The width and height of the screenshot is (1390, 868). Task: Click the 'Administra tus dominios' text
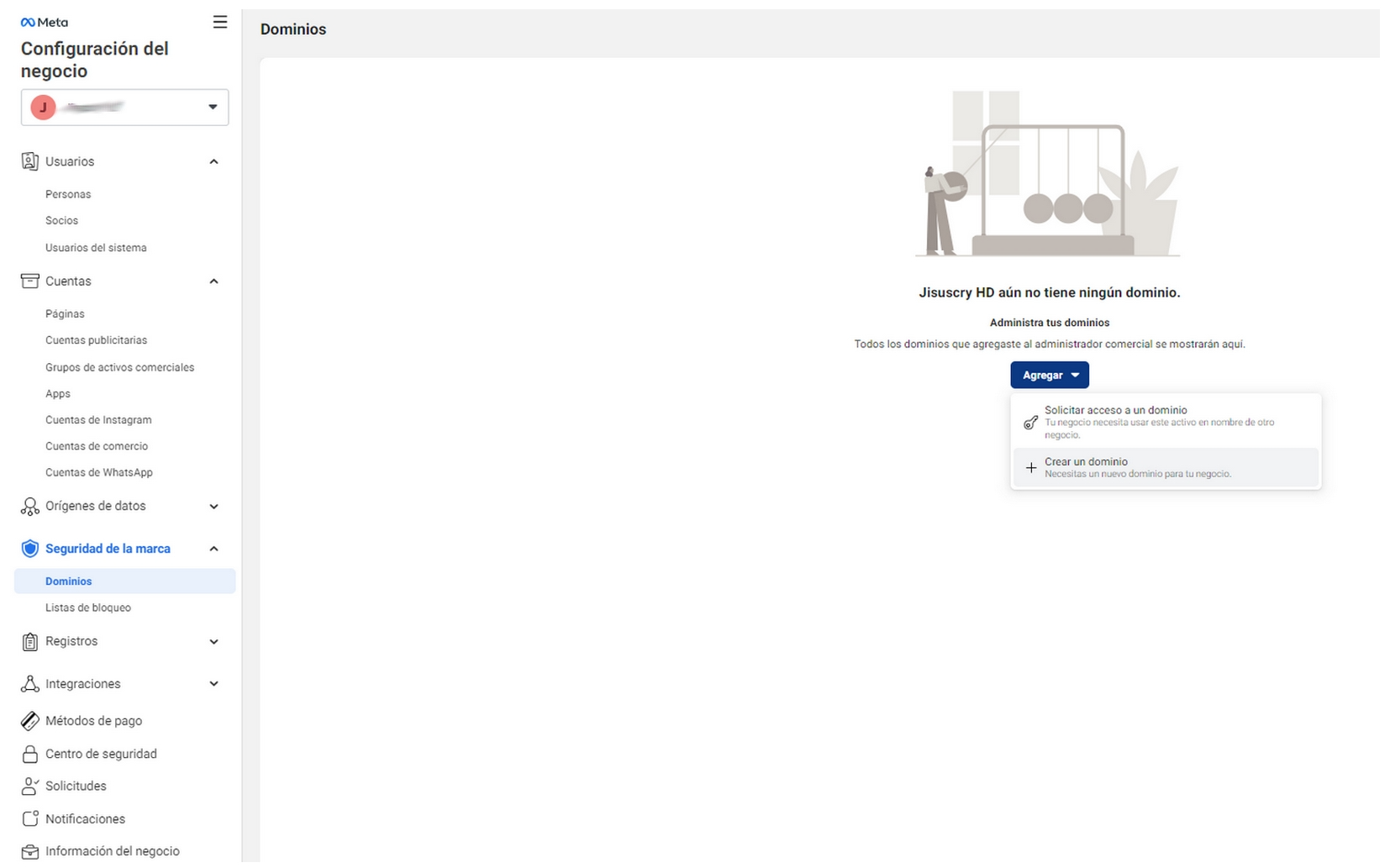click(x=1050, y=323)
